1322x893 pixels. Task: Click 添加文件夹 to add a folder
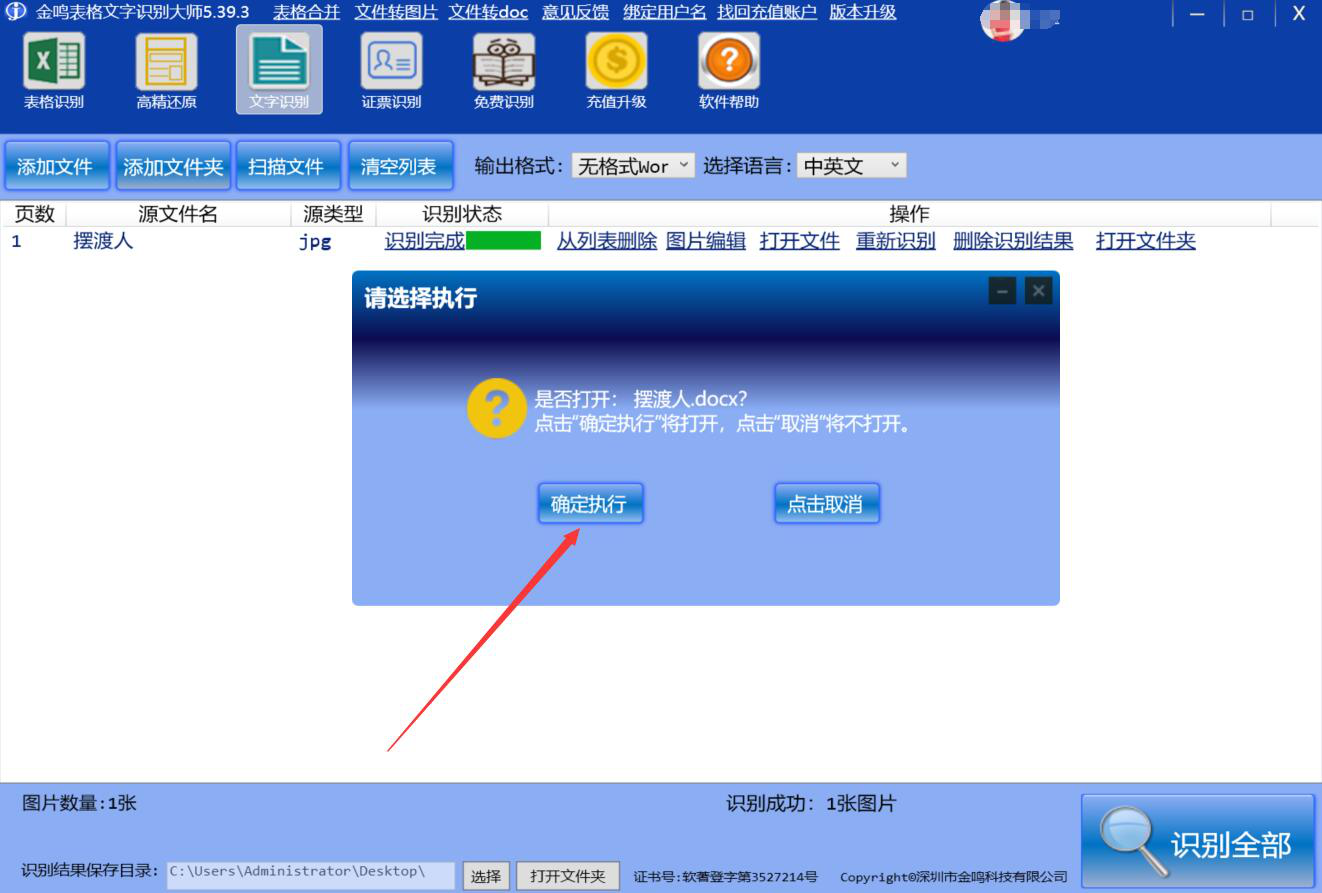coord(172,165)
